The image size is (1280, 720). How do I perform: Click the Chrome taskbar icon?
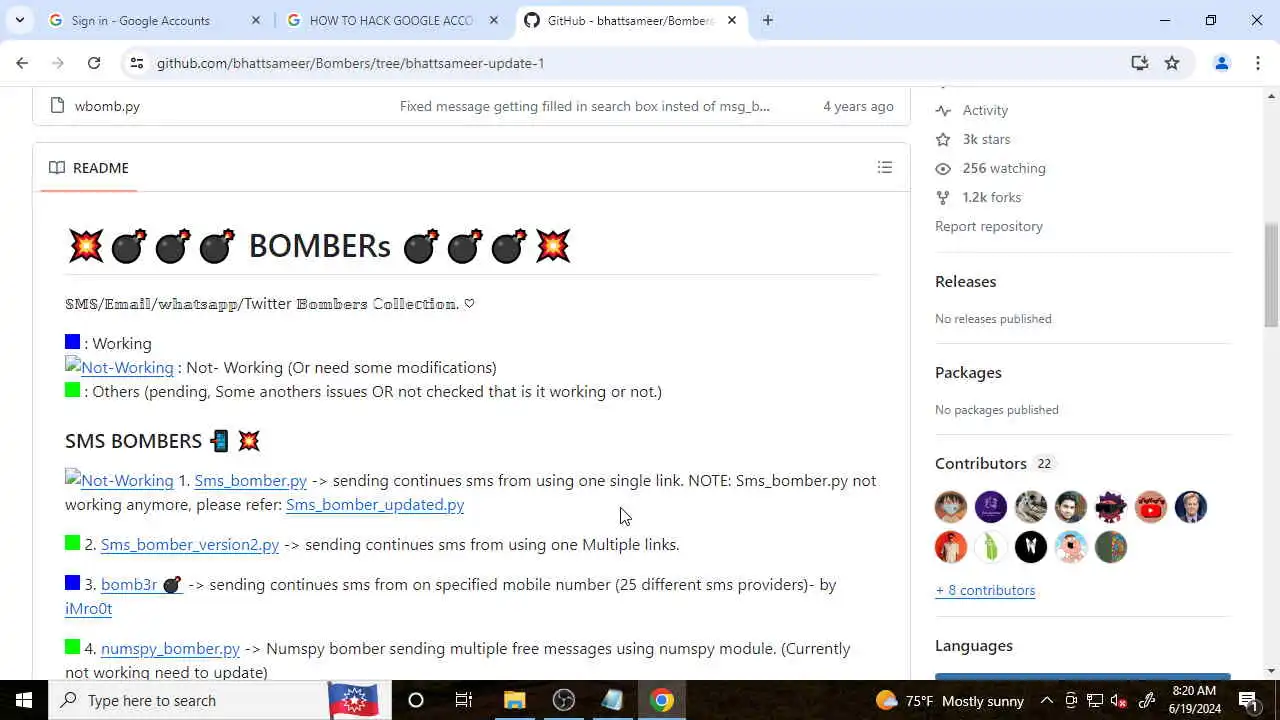[x=662, y=700]
